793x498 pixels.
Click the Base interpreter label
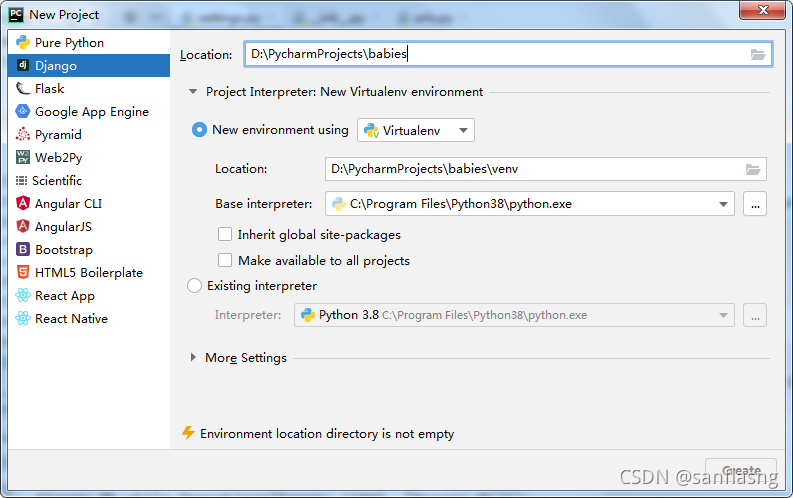[x=263, y=204]
